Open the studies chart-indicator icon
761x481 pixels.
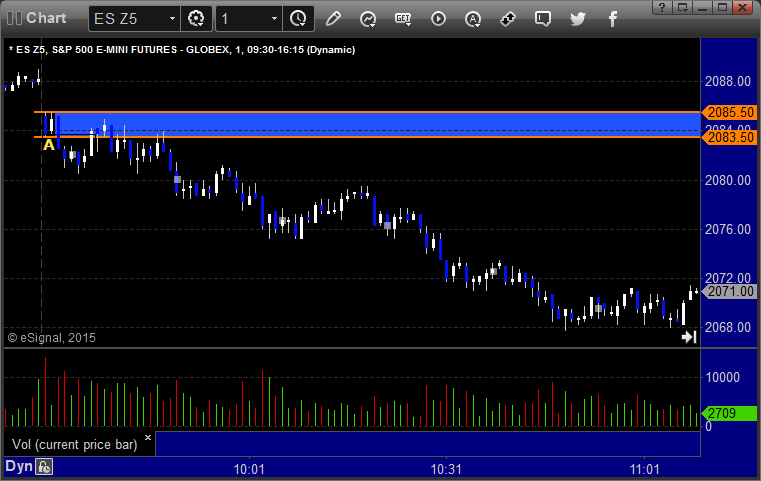click(368, 19)
